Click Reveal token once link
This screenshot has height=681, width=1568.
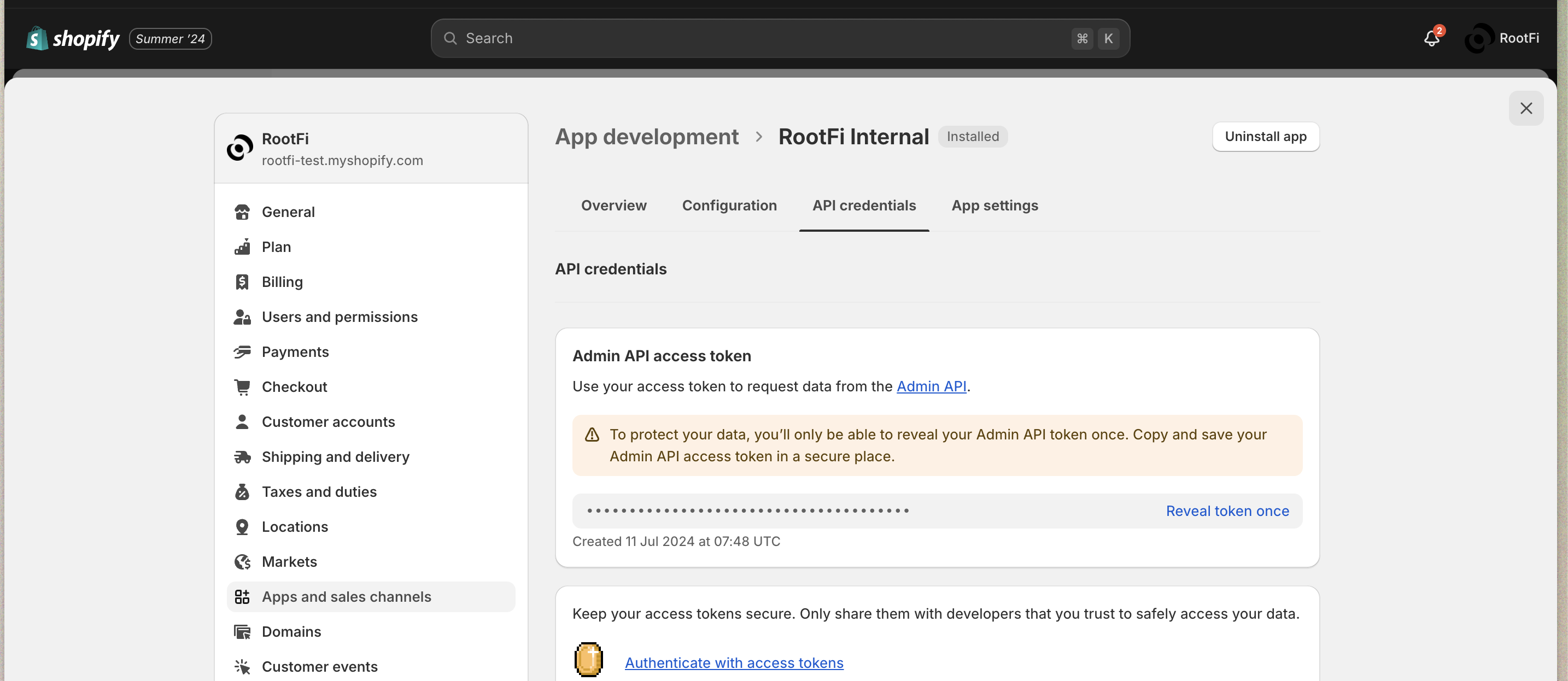point(1227,511)
